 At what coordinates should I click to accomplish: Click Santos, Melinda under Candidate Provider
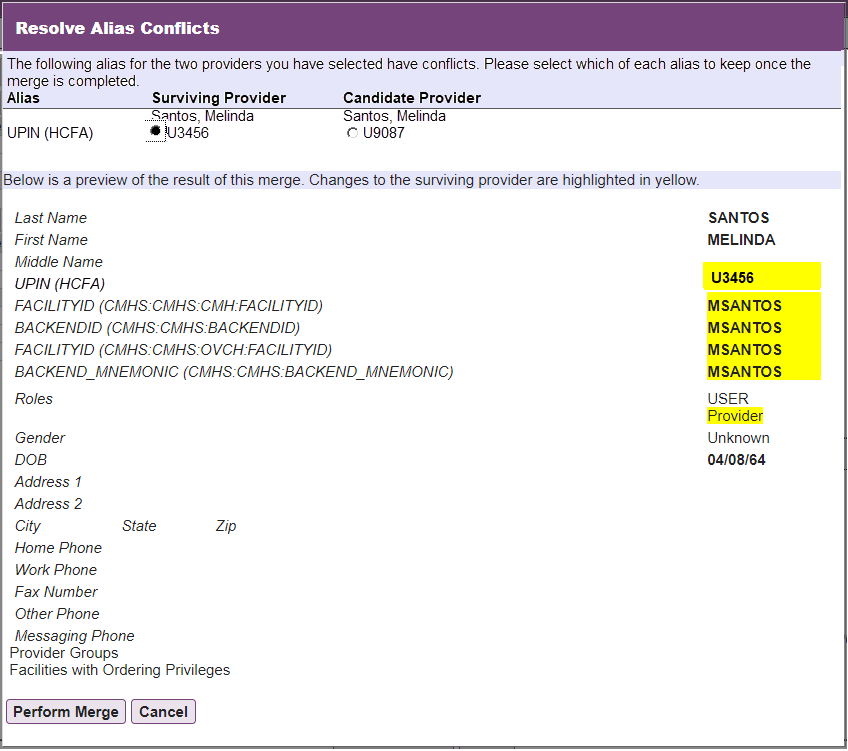(394, 116)
